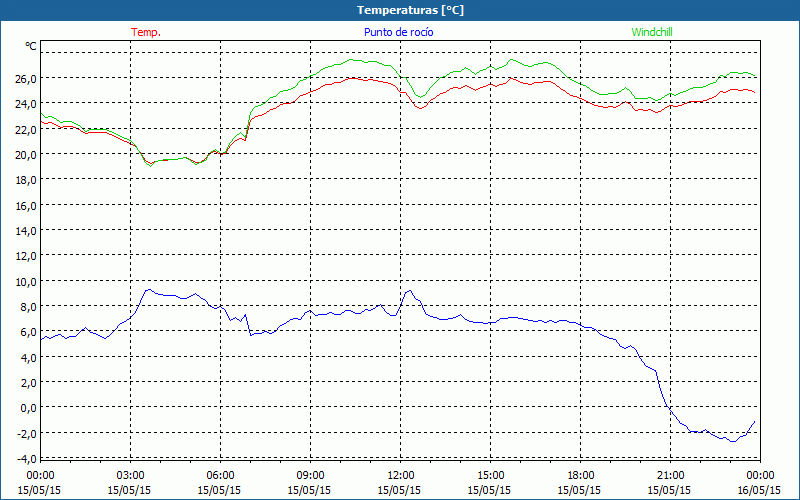
Task: Click the 09:00 time axis label
Action: point(310,476)
